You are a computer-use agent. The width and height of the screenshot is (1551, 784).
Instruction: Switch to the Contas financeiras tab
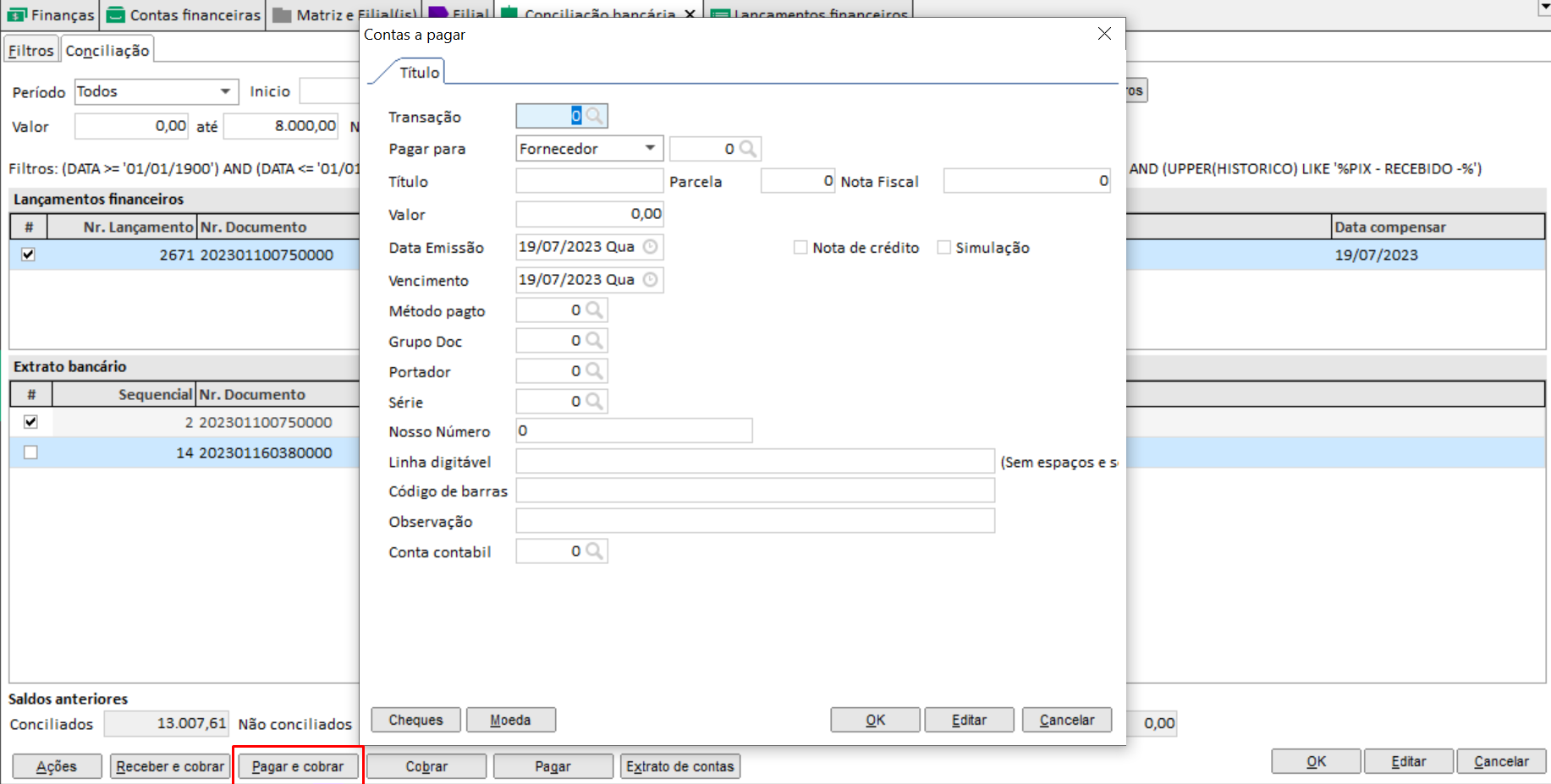click(x=183, y=15)
